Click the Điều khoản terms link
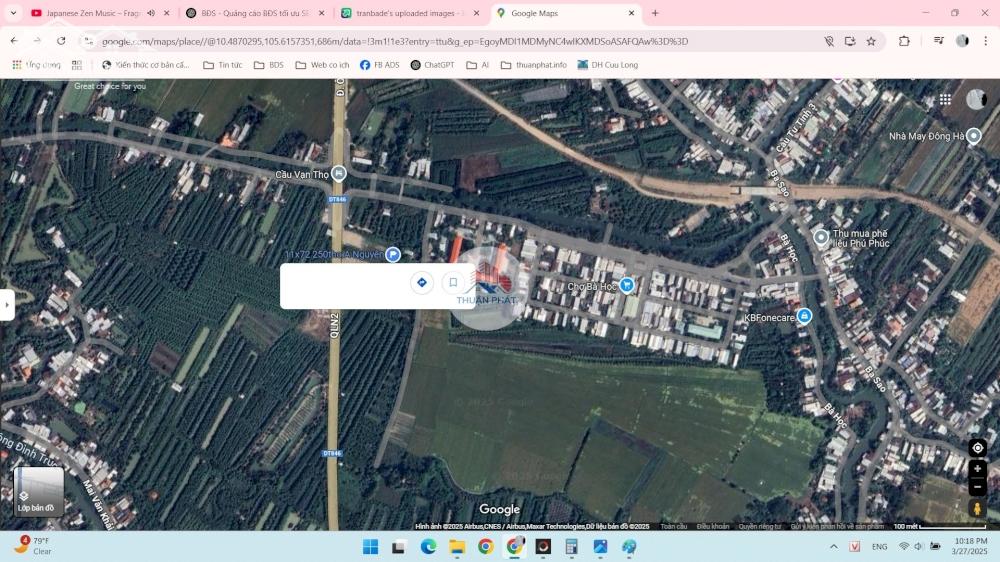 712,526
